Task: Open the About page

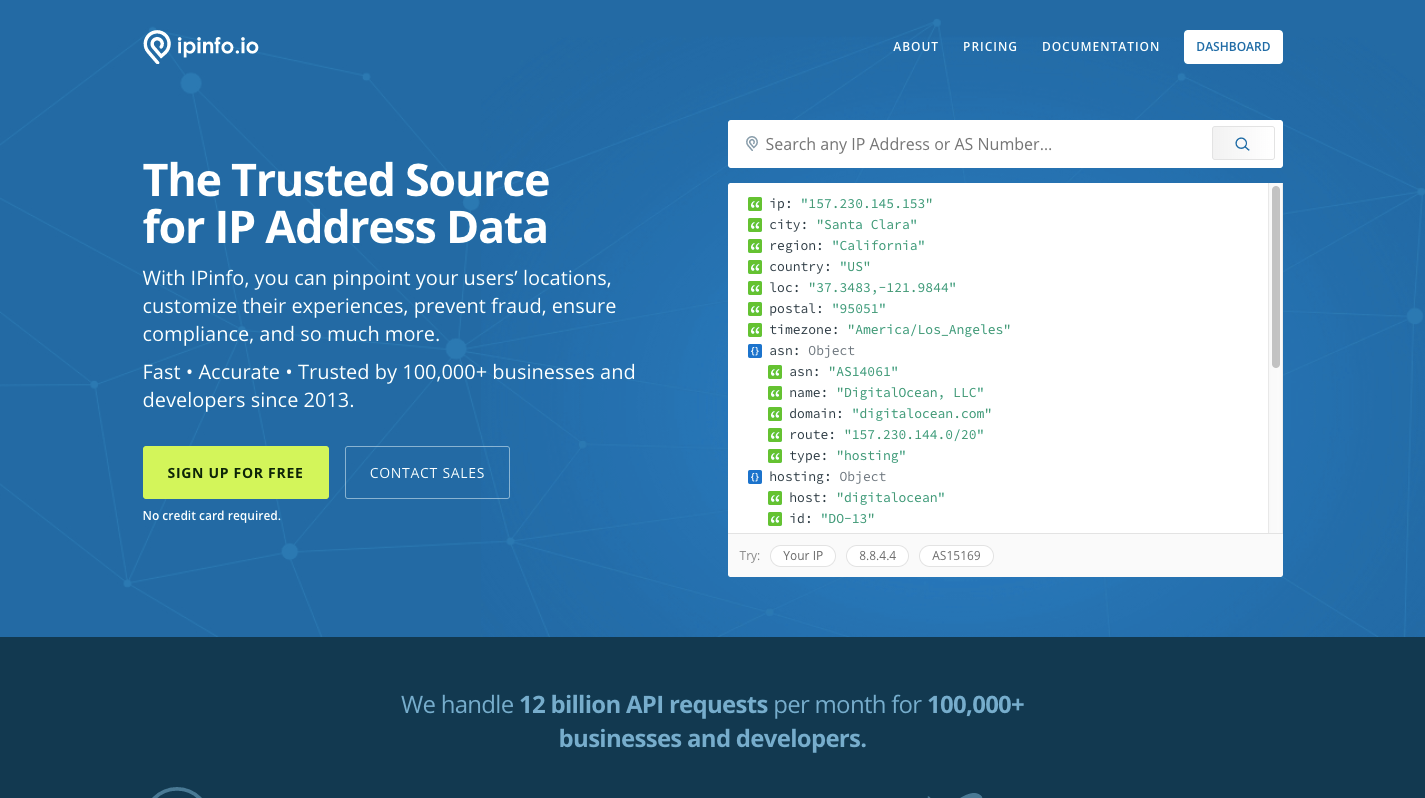Action: 916,47
